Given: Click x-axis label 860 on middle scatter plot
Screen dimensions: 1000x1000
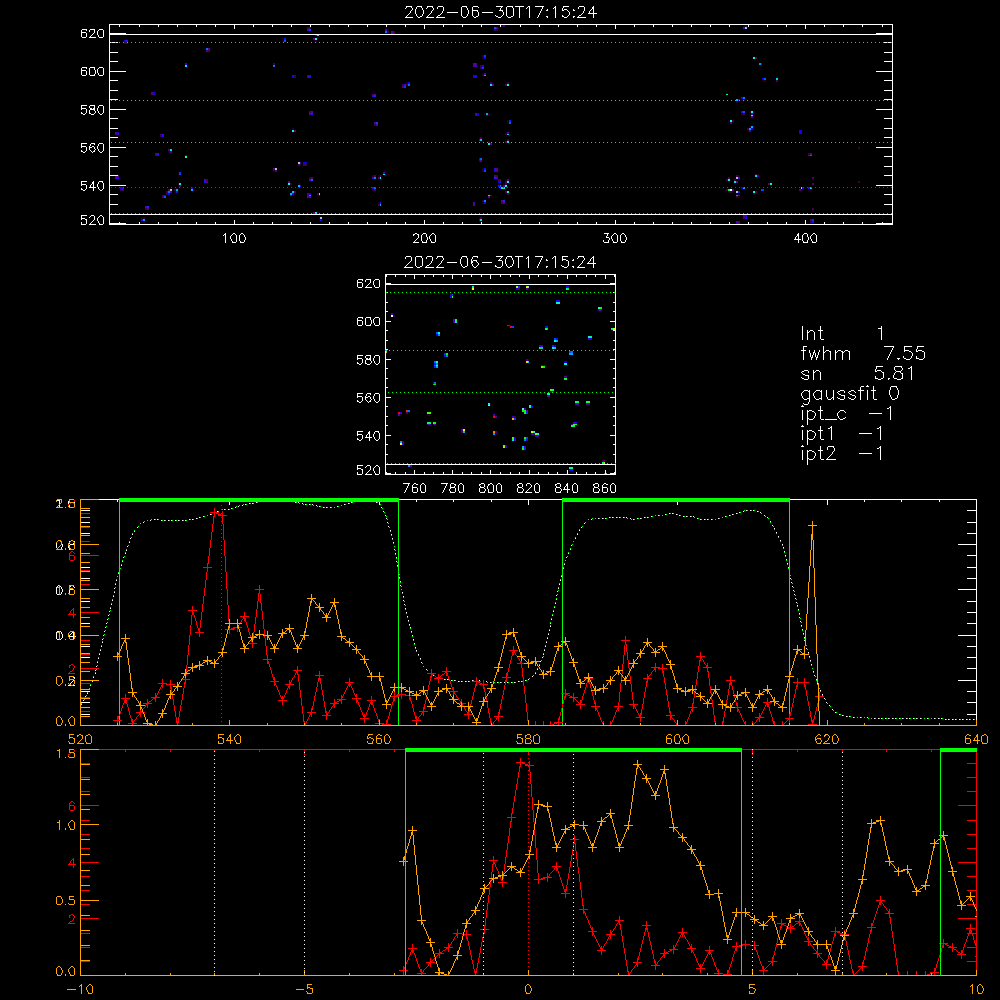Looking at the screenshot, I should (605, 489).
